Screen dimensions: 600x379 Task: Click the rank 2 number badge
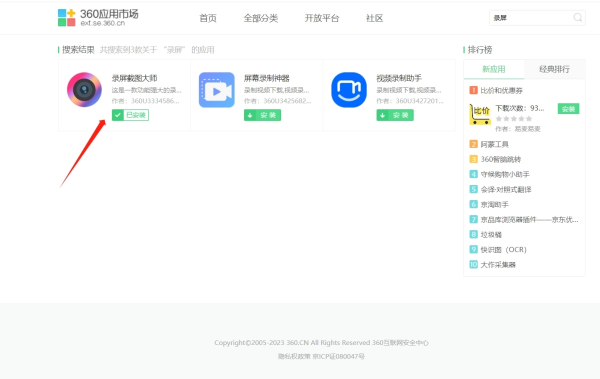pyautogui.click(x=473, y=144)
